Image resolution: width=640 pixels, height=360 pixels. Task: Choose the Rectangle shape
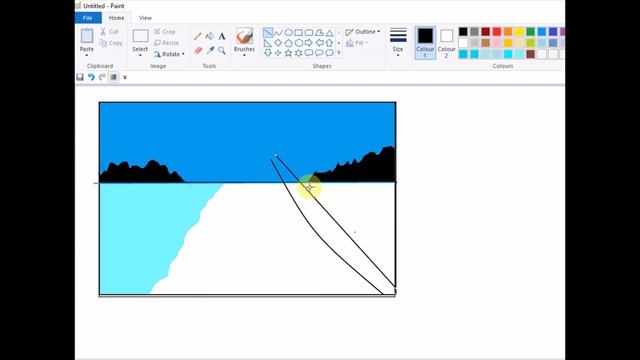298,33
